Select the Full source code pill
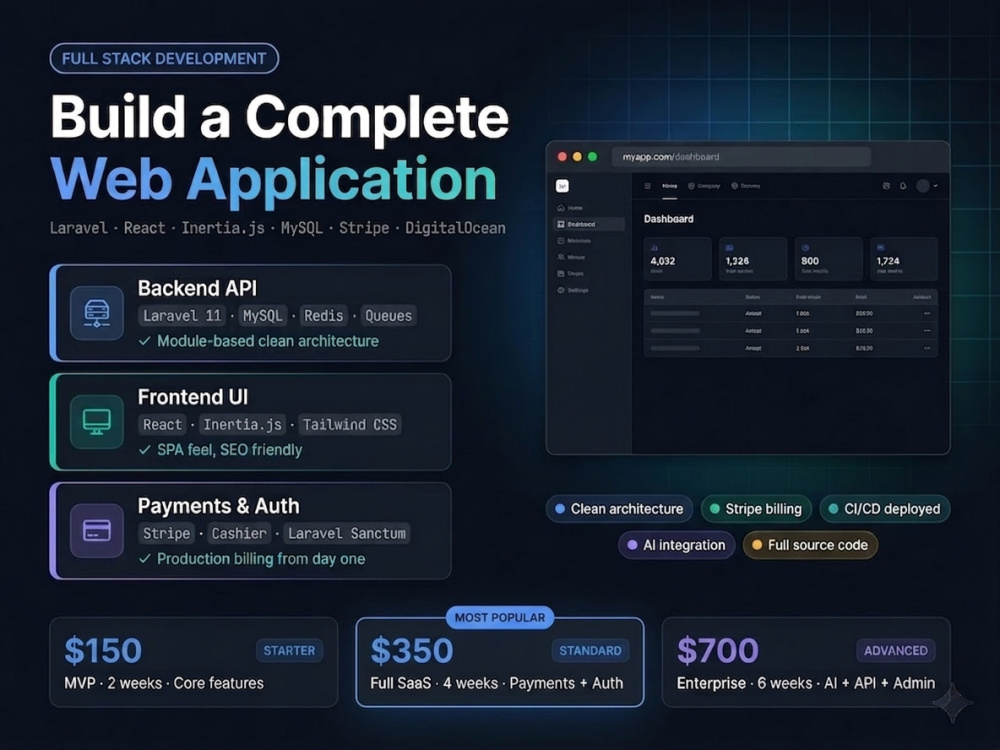Screen dimensions: 1000x750 coord(810,545)
